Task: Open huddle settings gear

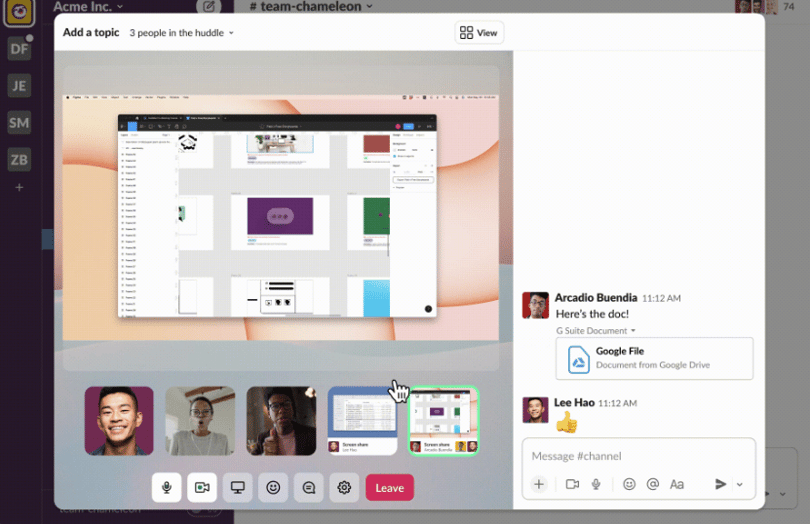Action: (x=345, y=487)
